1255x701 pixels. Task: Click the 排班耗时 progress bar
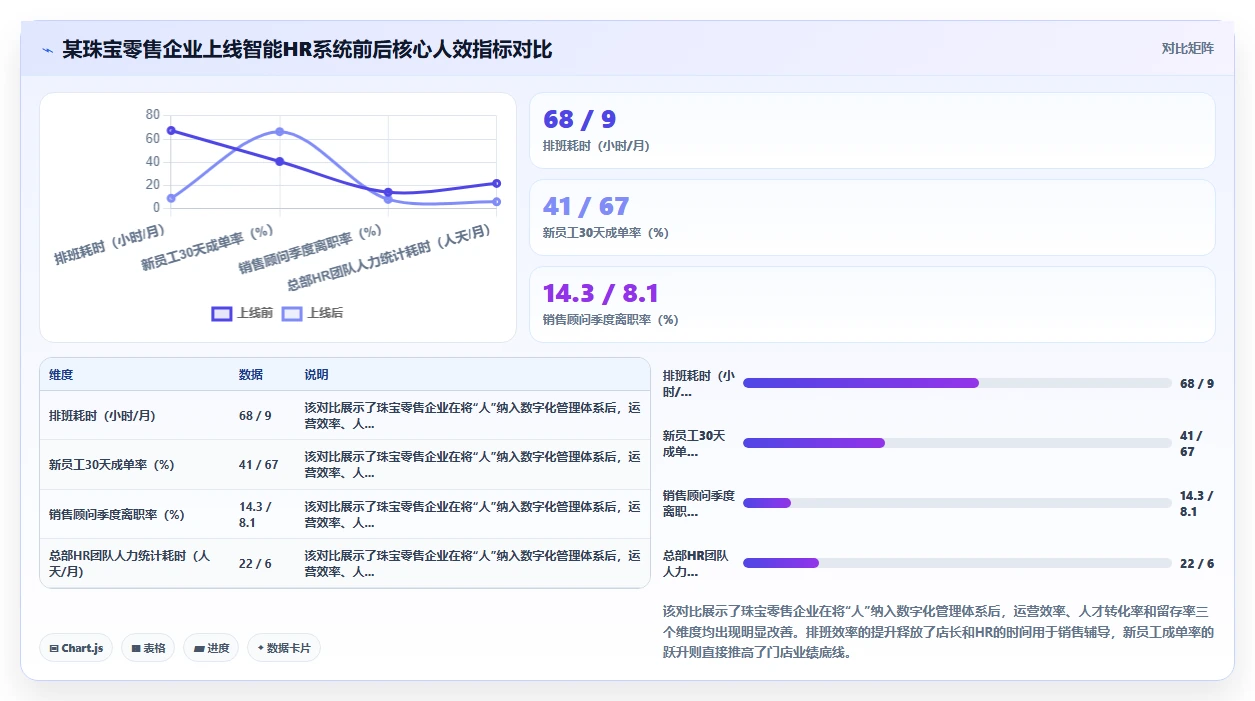tap(957, 383)
